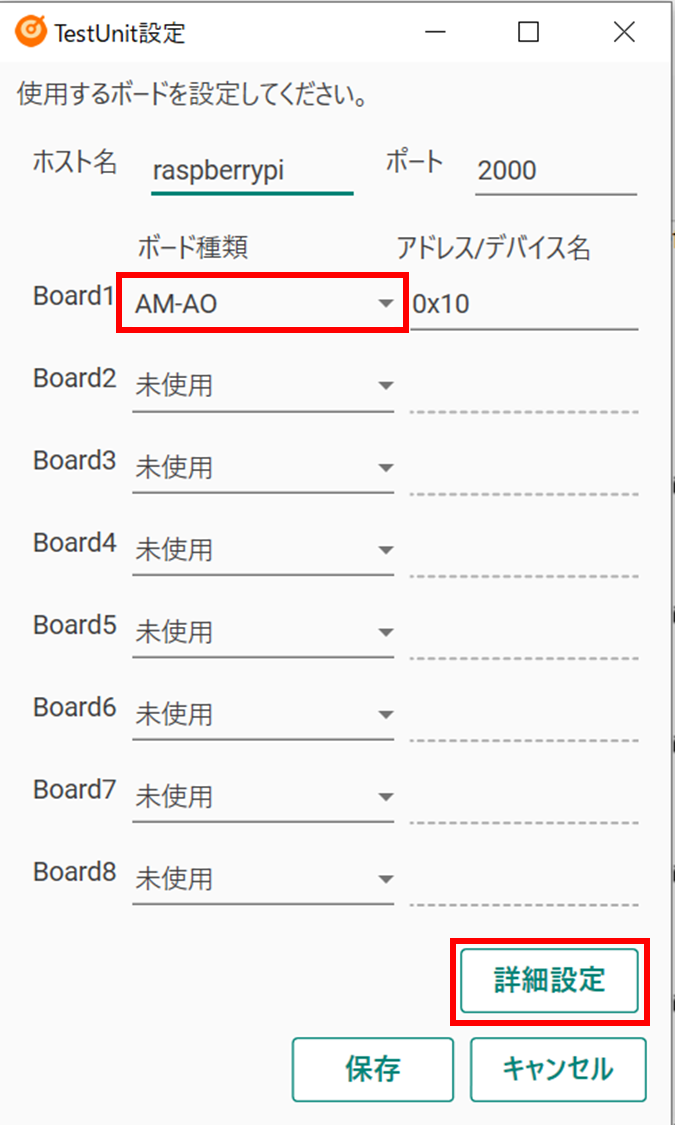Maximize the TestUnit設定 window

click(x=528, y=32)
